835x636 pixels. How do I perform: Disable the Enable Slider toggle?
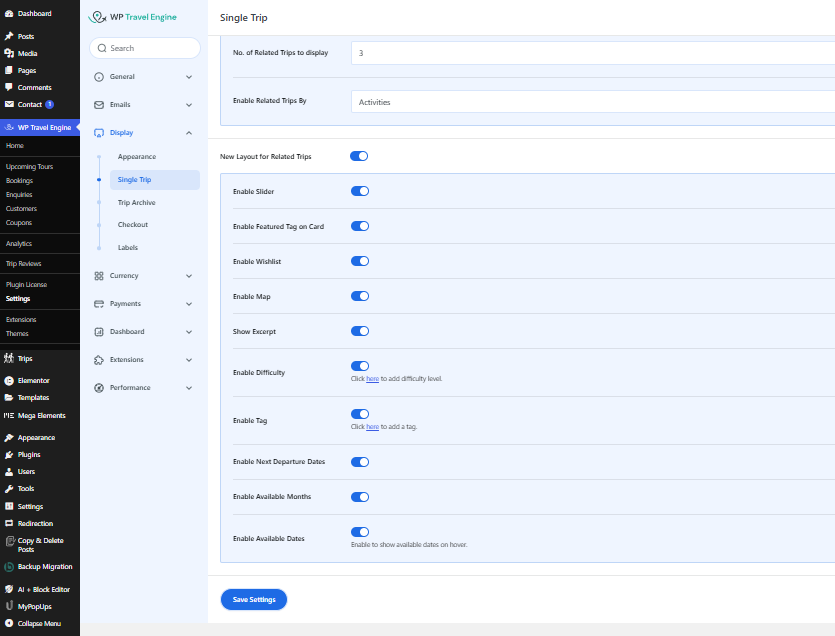(360, 191)
